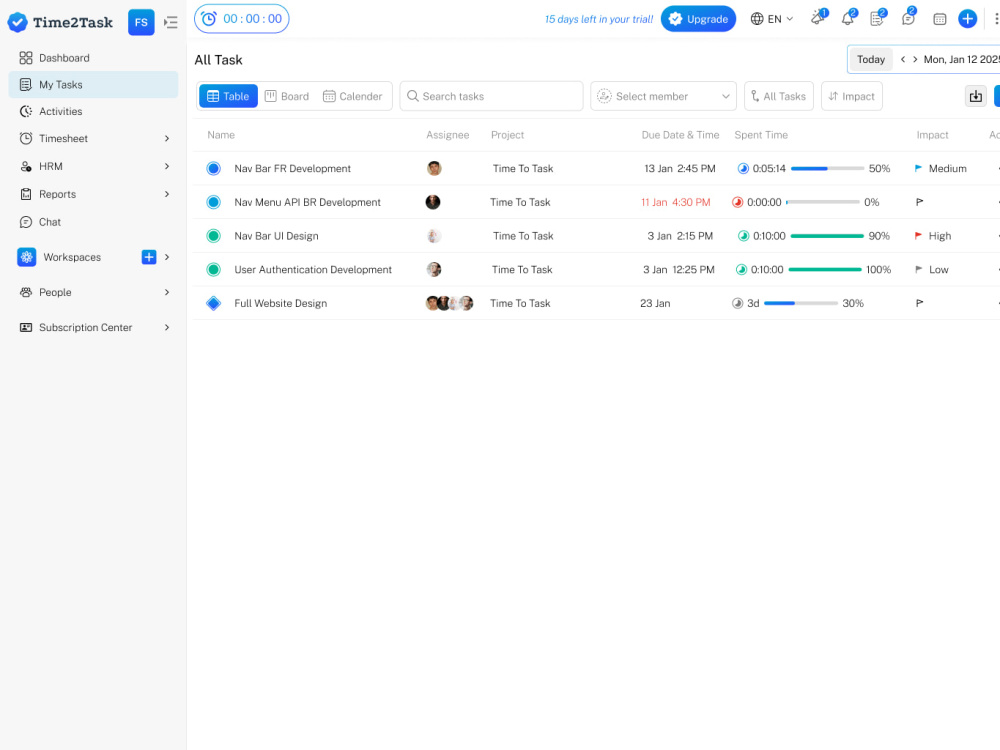Screen dimensions: 1000x750
Task: Click the 90% progress bar of Nav Bar UI Design
Action: point(827,236)
